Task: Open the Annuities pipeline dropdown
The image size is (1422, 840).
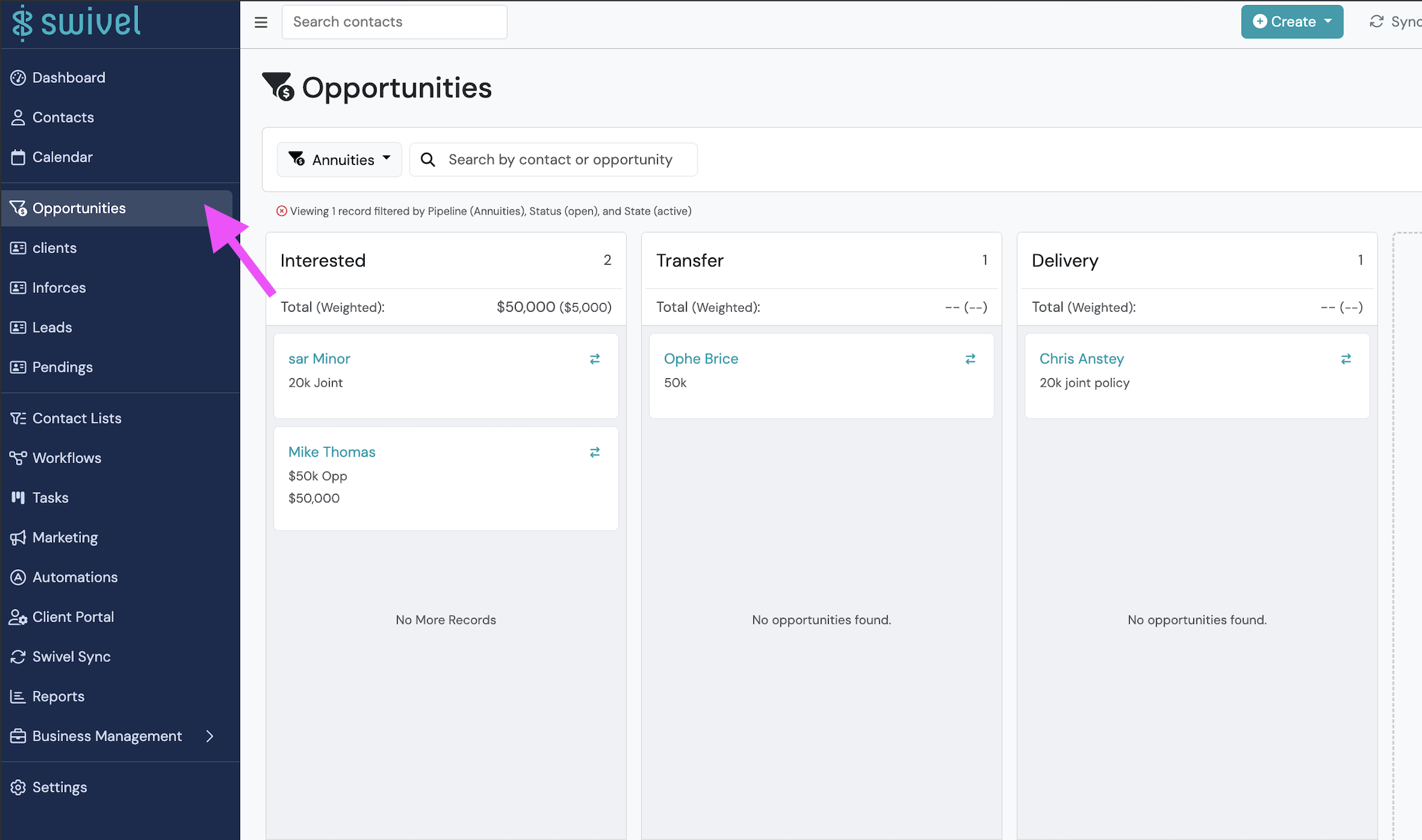Action: 339,159
